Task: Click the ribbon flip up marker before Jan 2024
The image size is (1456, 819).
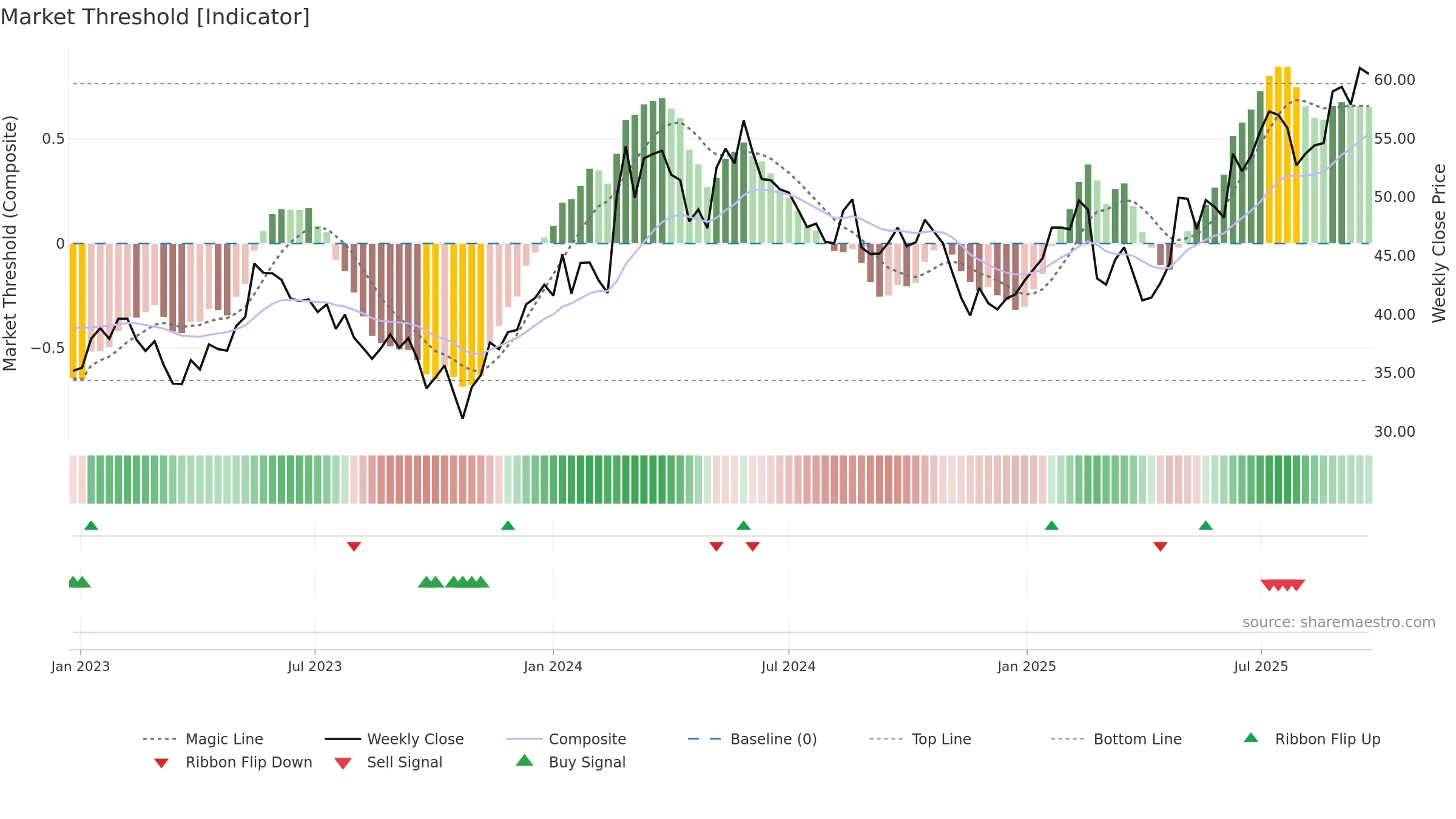Action: click(508, 525)
